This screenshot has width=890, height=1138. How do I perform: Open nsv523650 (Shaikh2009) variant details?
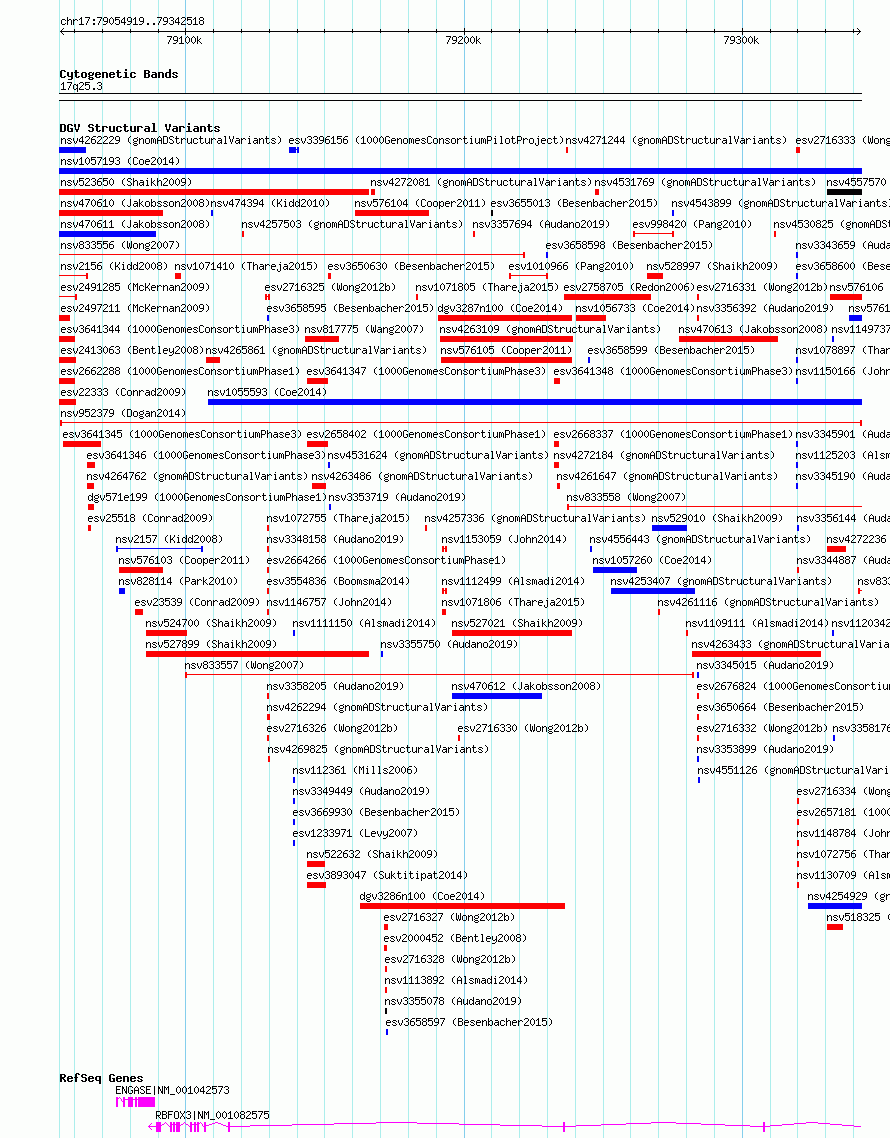[x=126, y=182]
